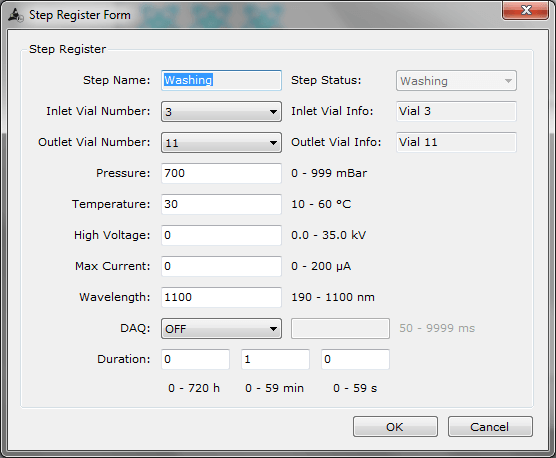Click the Step Name text field

tap(221, 80)
